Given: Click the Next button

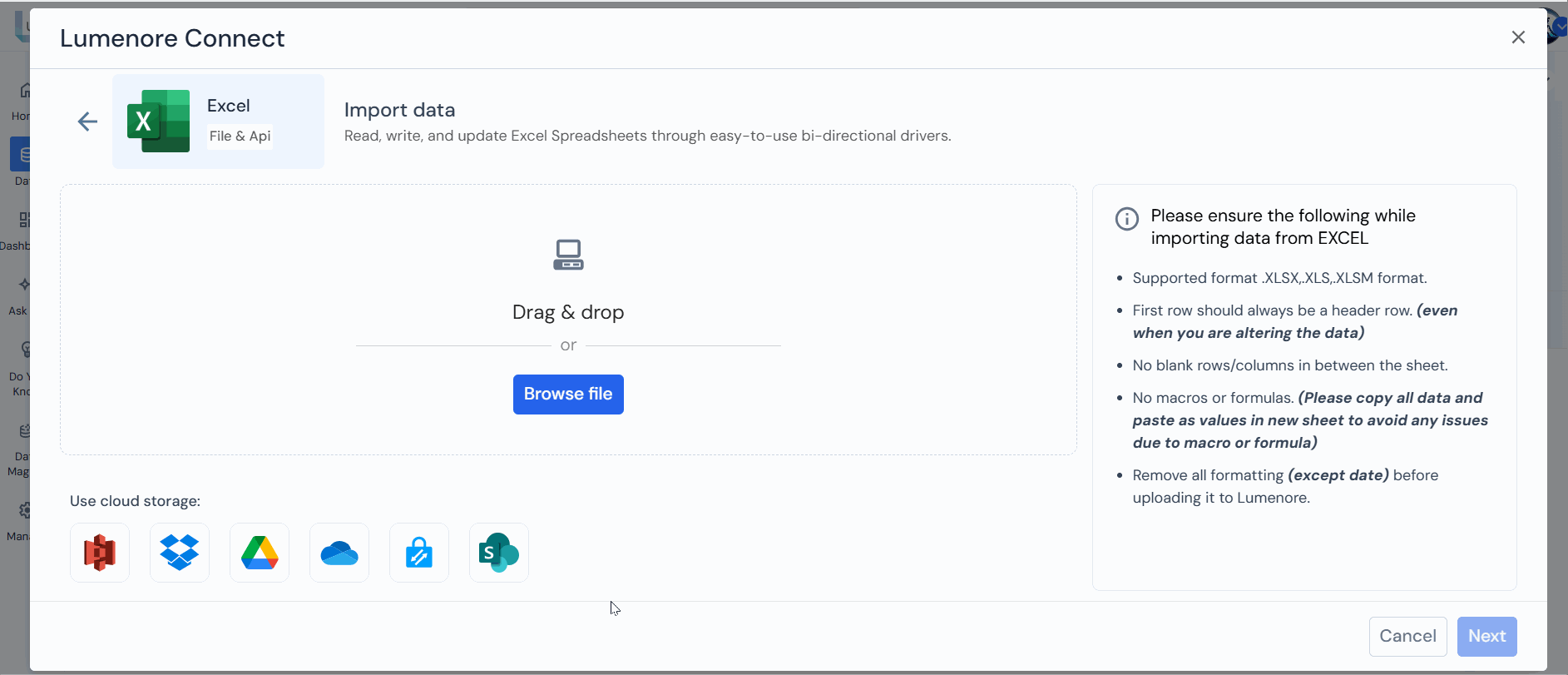Looking at the screenshot, I should point(1486,636).
